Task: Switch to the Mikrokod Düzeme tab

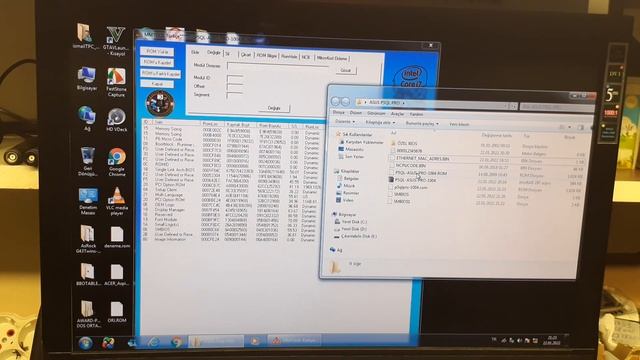Action: [331, 58]
